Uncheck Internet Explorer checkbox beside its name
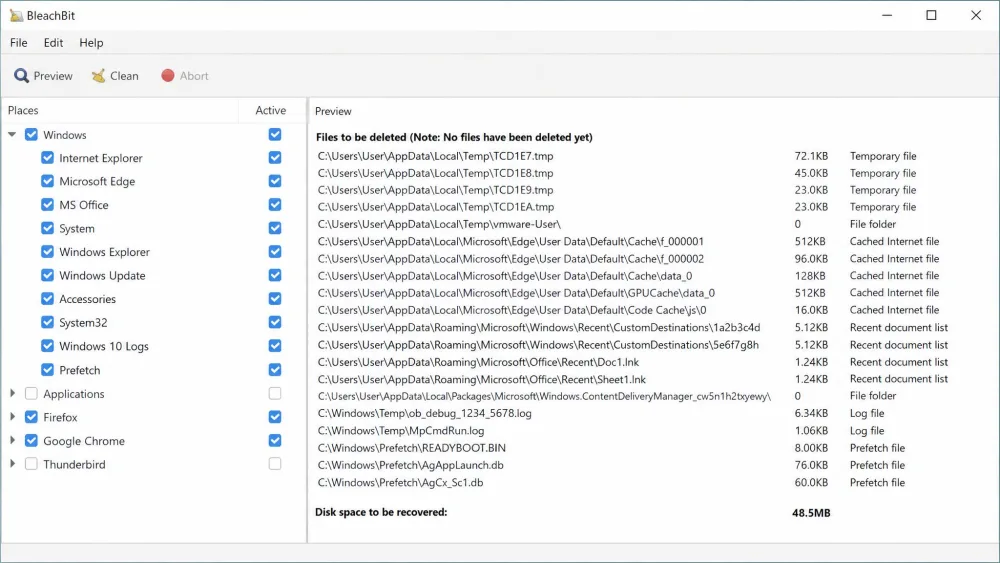Image resolution: width=1000 pixels, height=563 pixels. (x=47, y=157)
